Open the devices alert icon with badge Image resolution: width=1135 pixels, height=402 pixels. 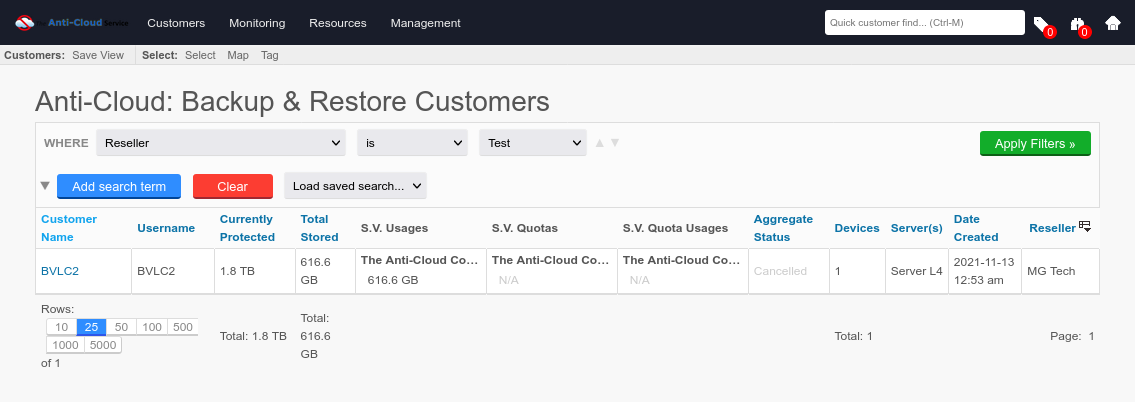[x=1079, y=25]
